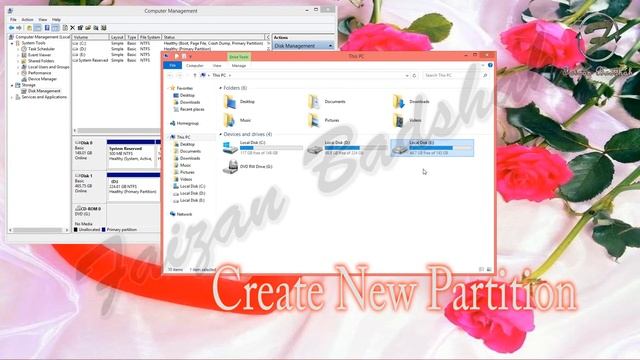This screenshot has height=360, width=640.
Task: Click Refresh icon beside This PC address bar
Action: [x=414, y=76]
